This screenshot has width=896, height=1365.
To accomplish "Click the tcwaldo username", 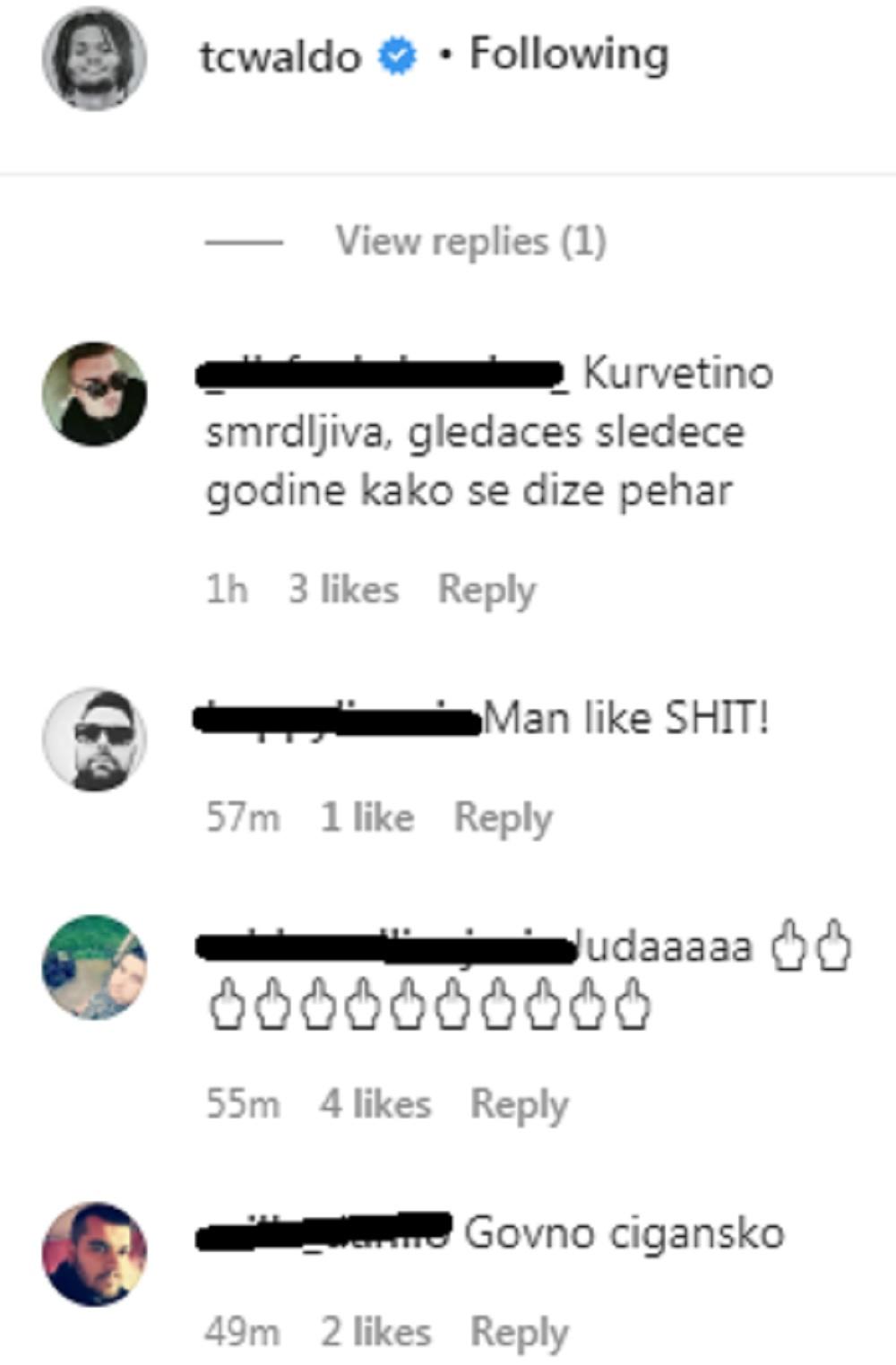I will pyautogui.click(x=280, y=56).
